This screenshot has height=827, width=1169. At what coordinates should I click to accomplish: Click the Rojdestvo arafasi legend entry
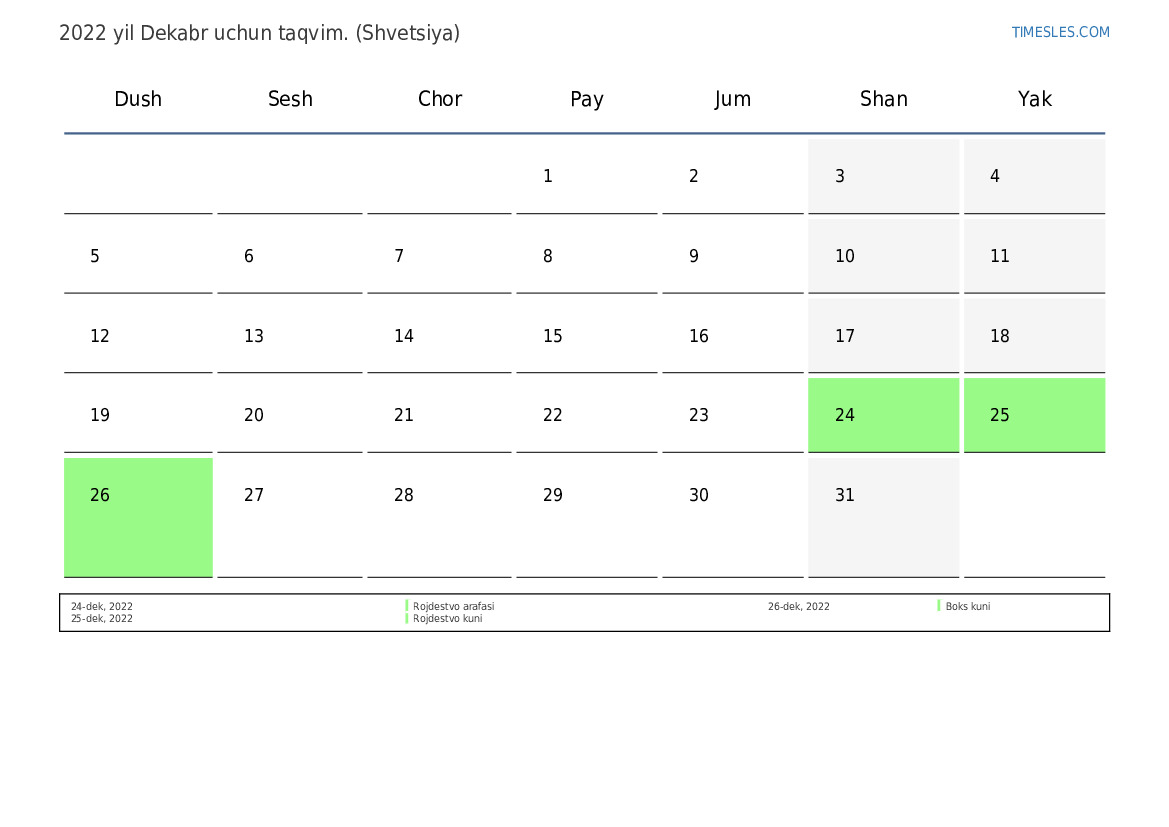[453, 606]
